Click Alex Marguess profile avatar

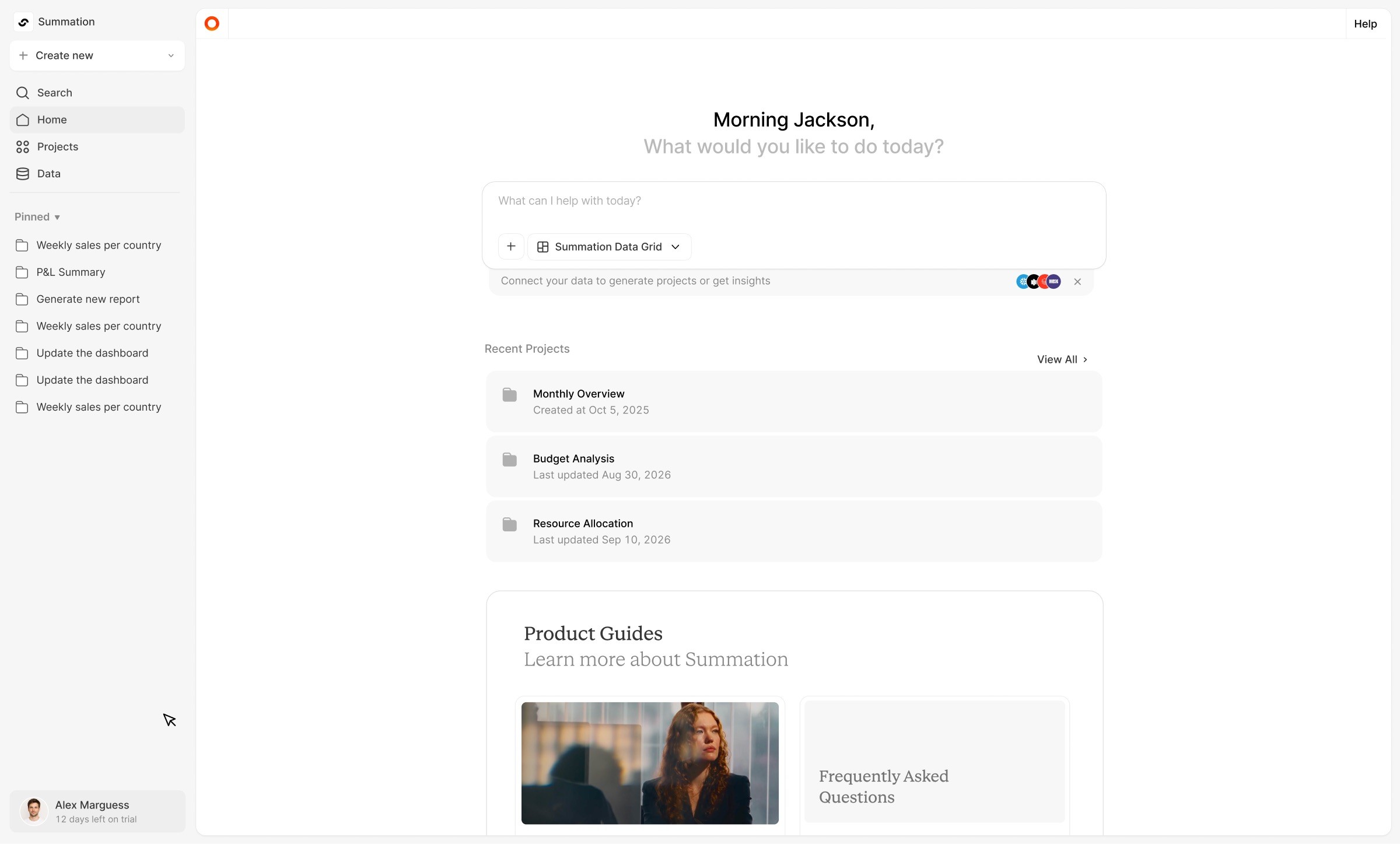[34, 811]
